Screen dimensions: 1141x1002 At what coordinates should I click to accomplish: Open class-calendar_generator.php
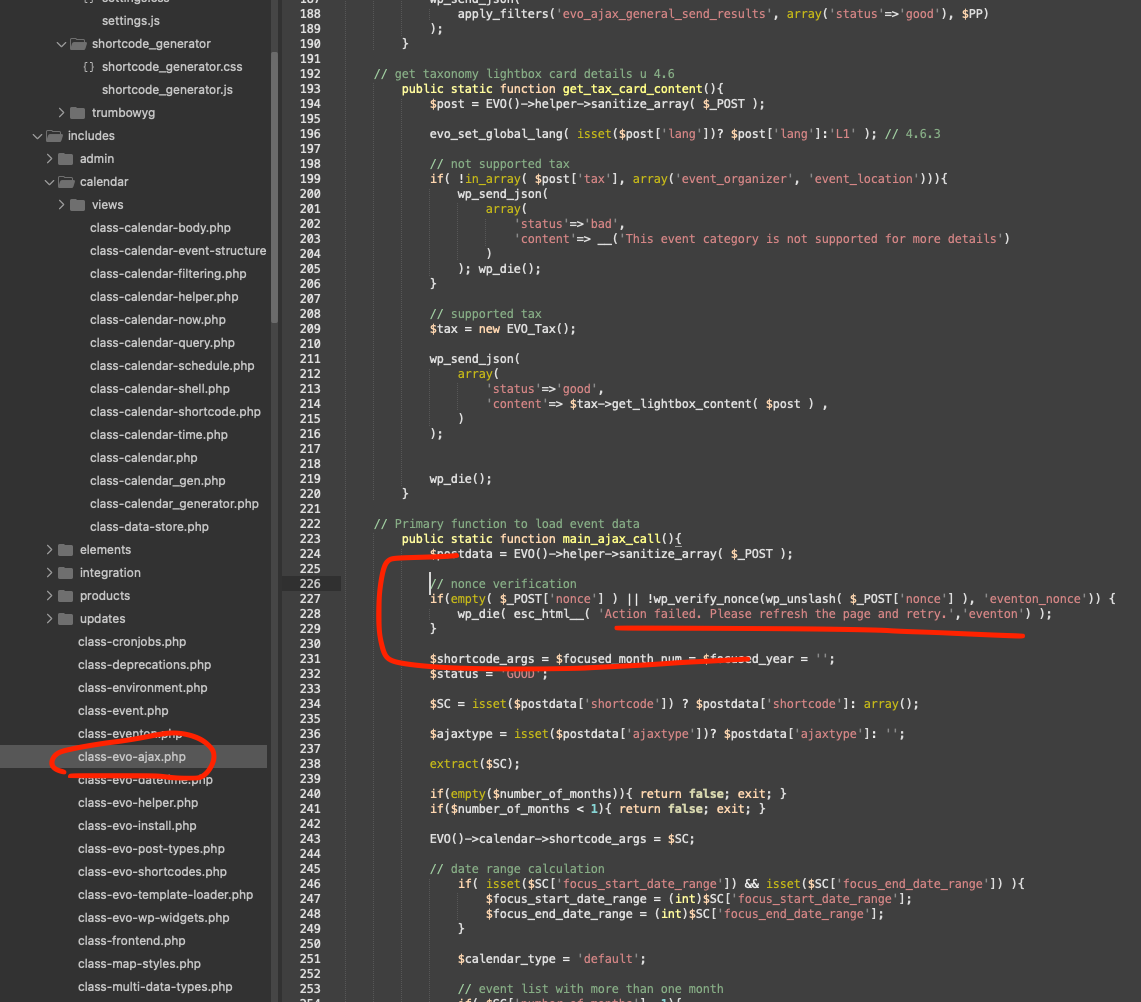pyautogui.click(x=174, y=504)
